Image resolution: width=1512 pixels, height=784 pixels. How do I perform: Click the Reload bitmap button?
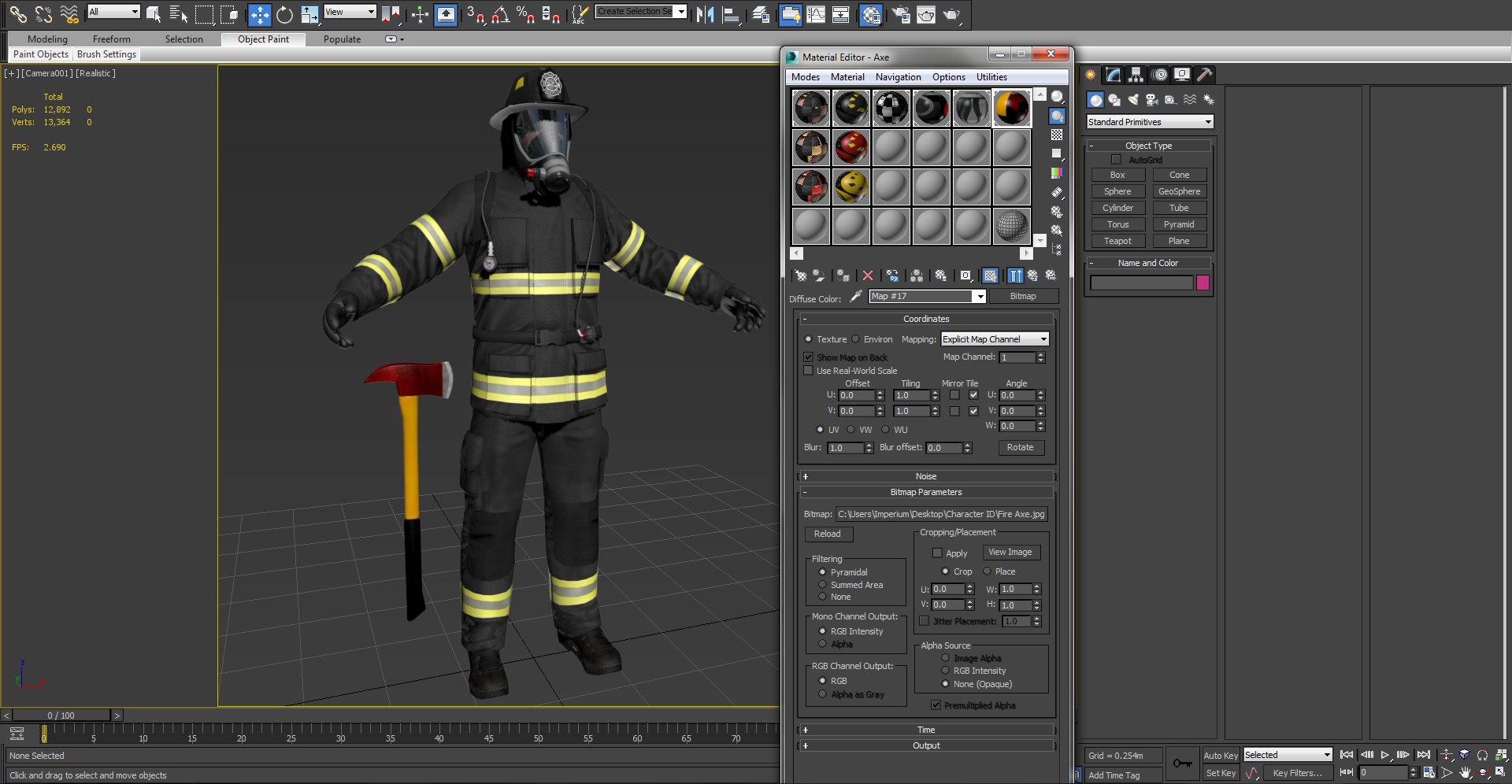point(828,534)
